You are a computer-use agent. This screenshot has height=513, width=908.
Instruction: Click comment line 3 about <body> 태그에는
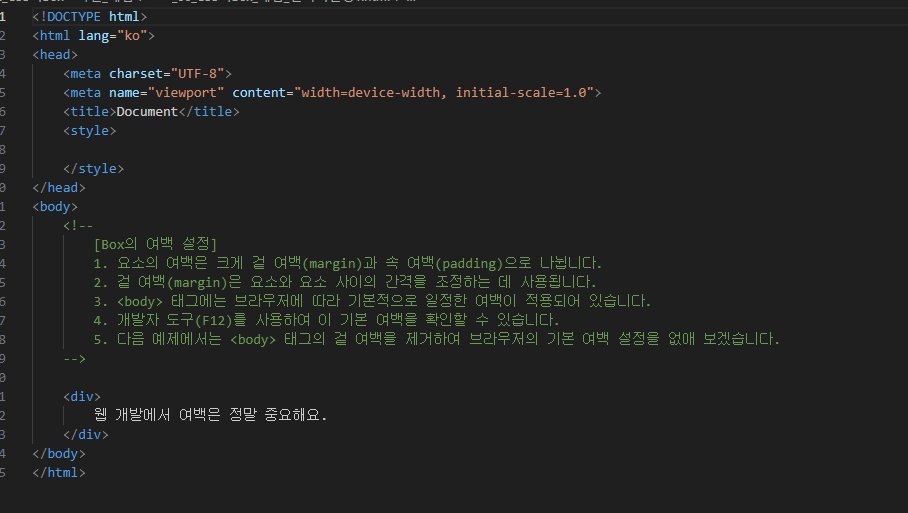coord(372,301)
